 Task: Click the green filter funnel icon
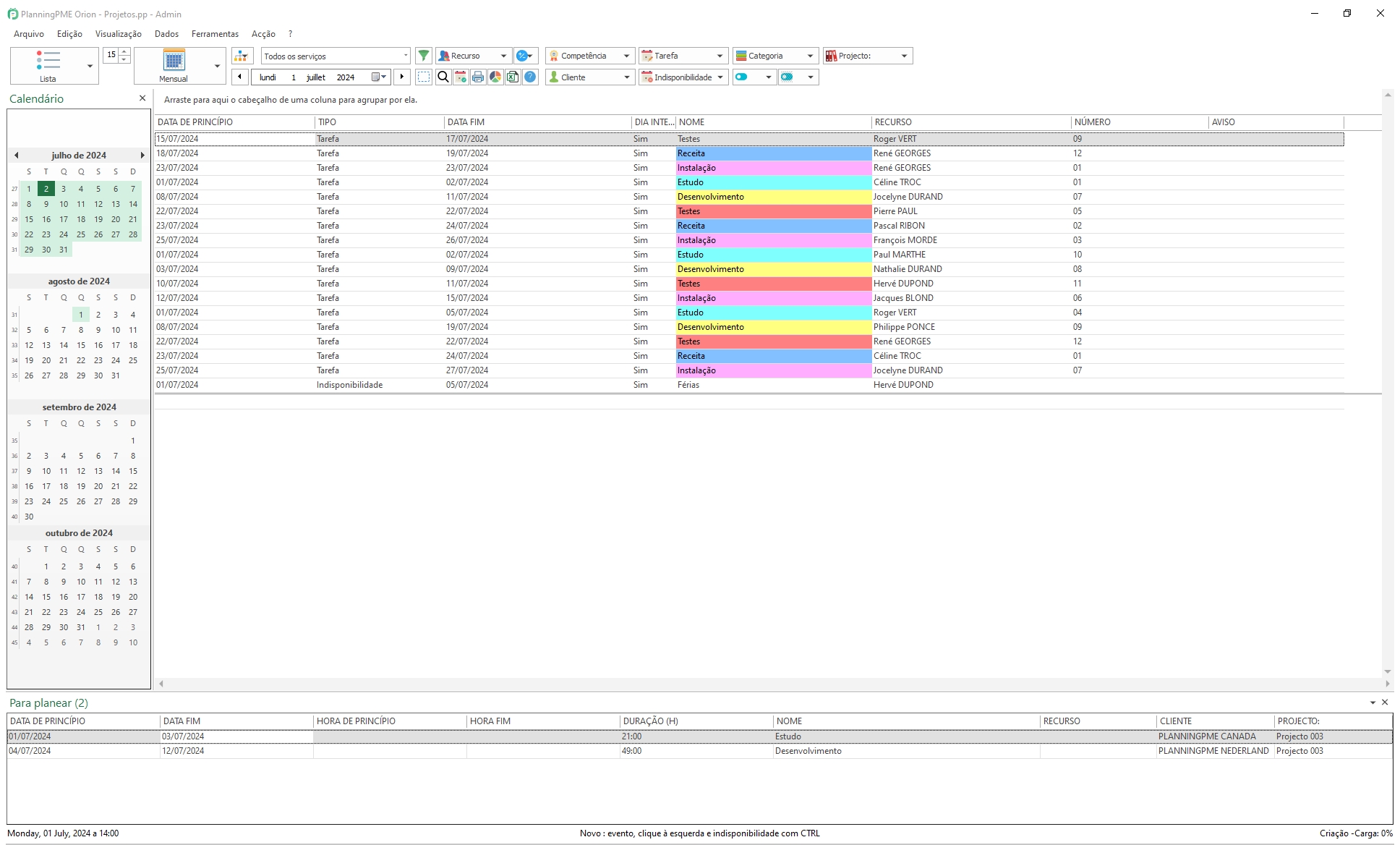click(424, 56)
